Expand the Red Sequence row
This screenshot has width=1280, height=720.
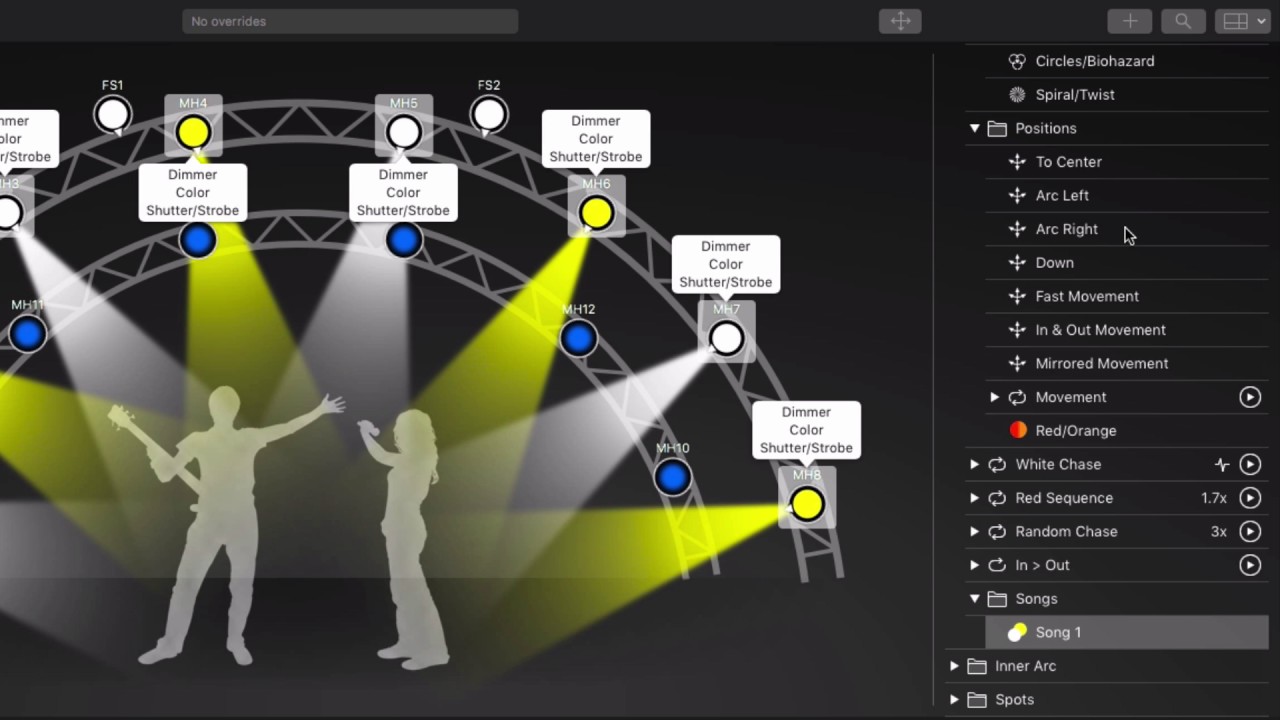click(974, 498)
